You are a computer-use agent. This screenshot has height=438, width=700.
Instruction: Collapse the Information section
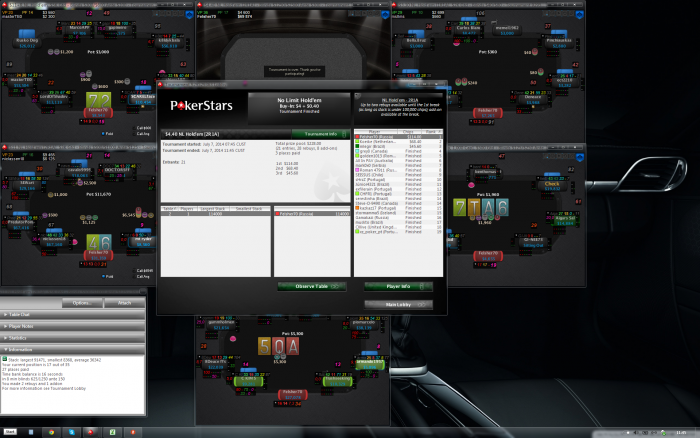click(x=73, y=350)
